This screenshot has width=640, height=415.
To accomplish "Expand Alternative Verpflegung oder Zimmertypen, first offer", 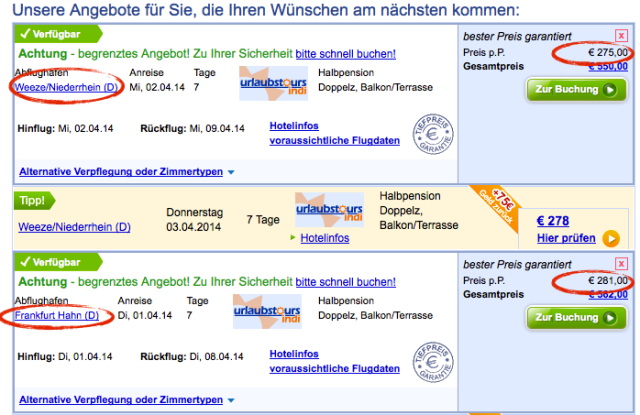I will (x=127, y=171).
